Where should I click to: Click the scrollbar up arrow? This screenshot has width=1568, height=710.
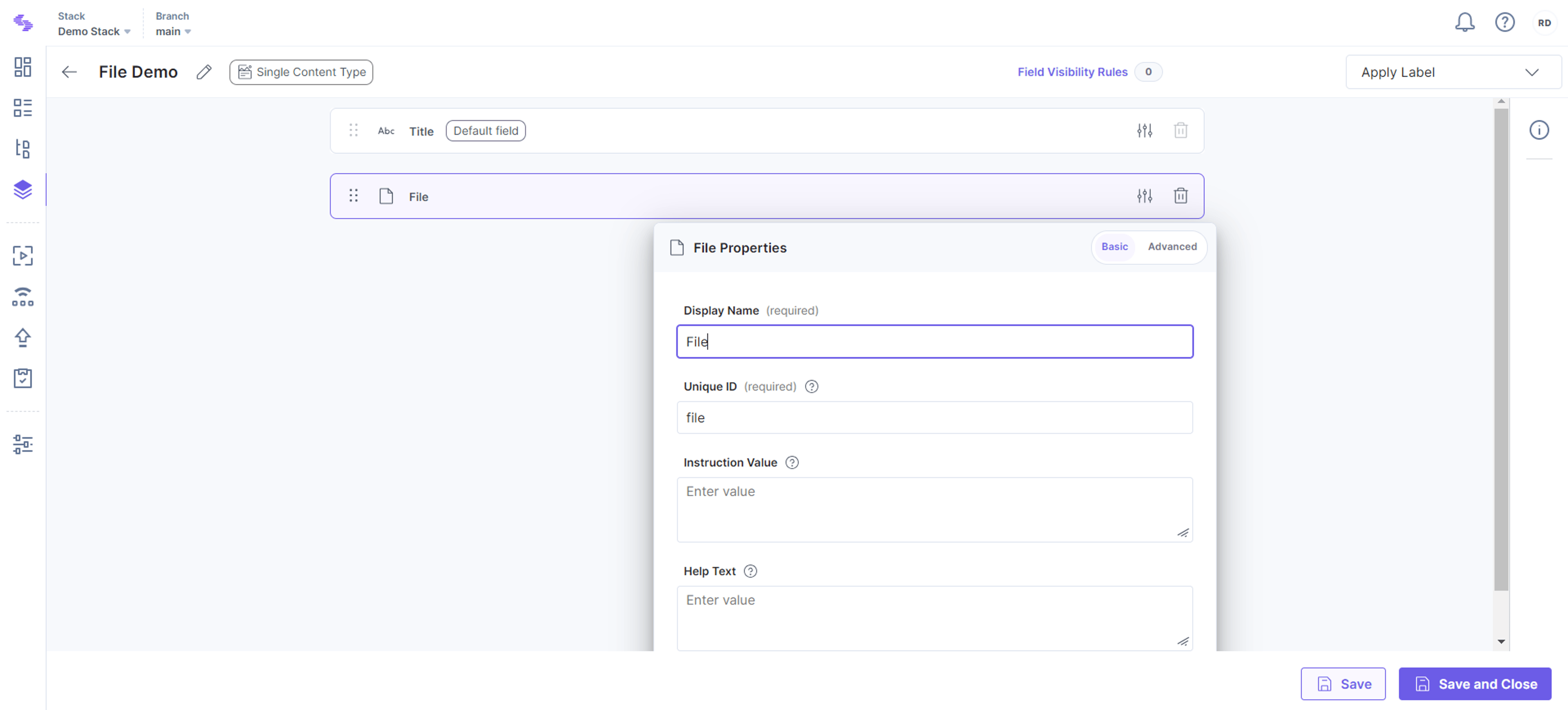[1501, 101]
